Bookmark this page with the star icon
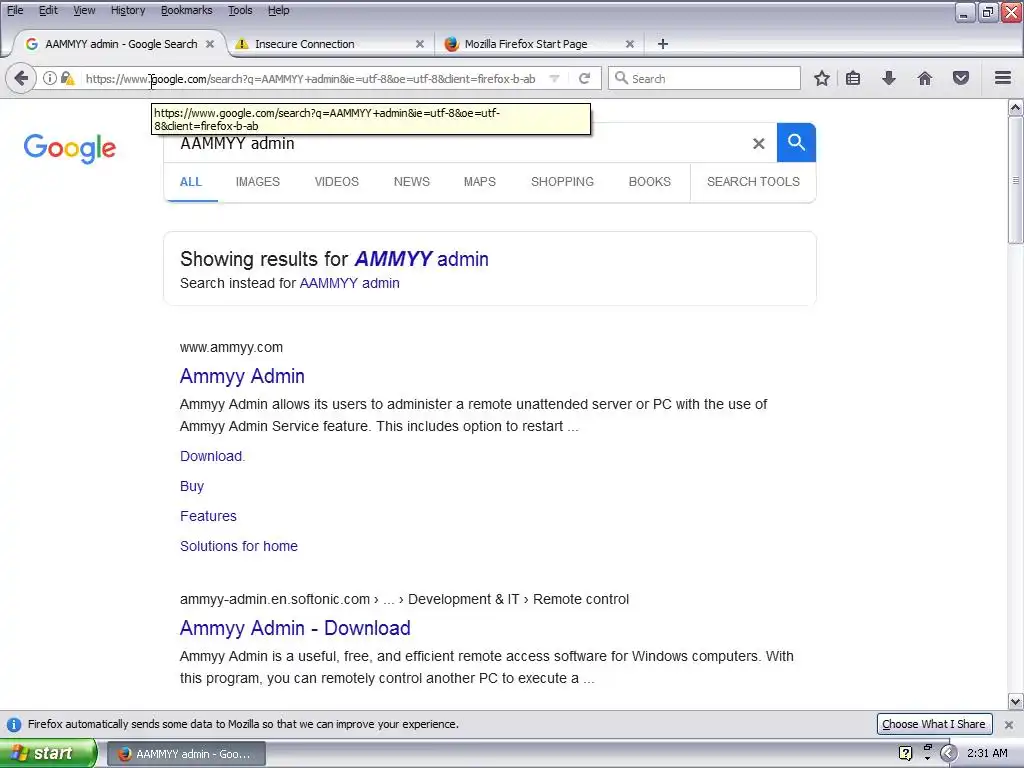 (x=822, y=78)
